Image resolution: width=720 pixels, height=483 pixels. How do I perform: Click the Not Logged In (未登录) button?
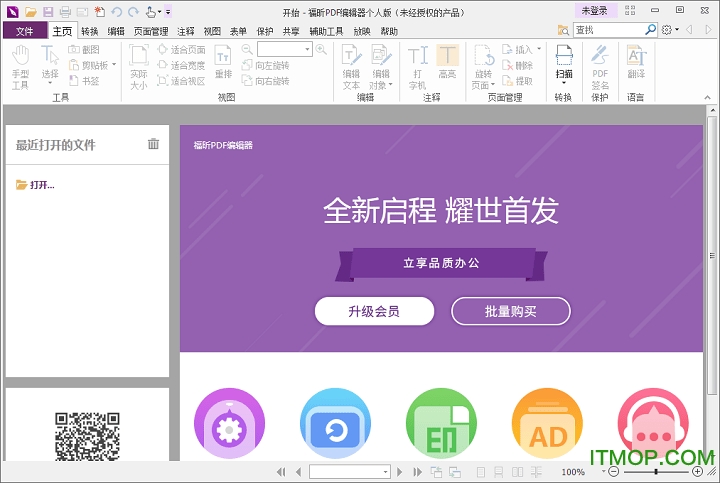pos(594,10)
